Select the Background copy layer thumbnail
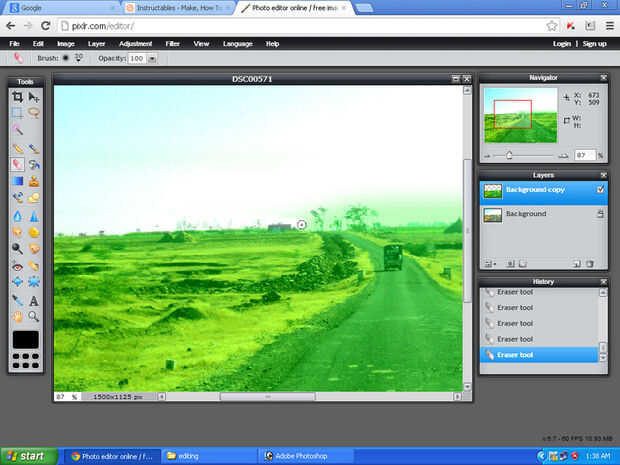This screenshot has width=620, height=465. [493, 190]
